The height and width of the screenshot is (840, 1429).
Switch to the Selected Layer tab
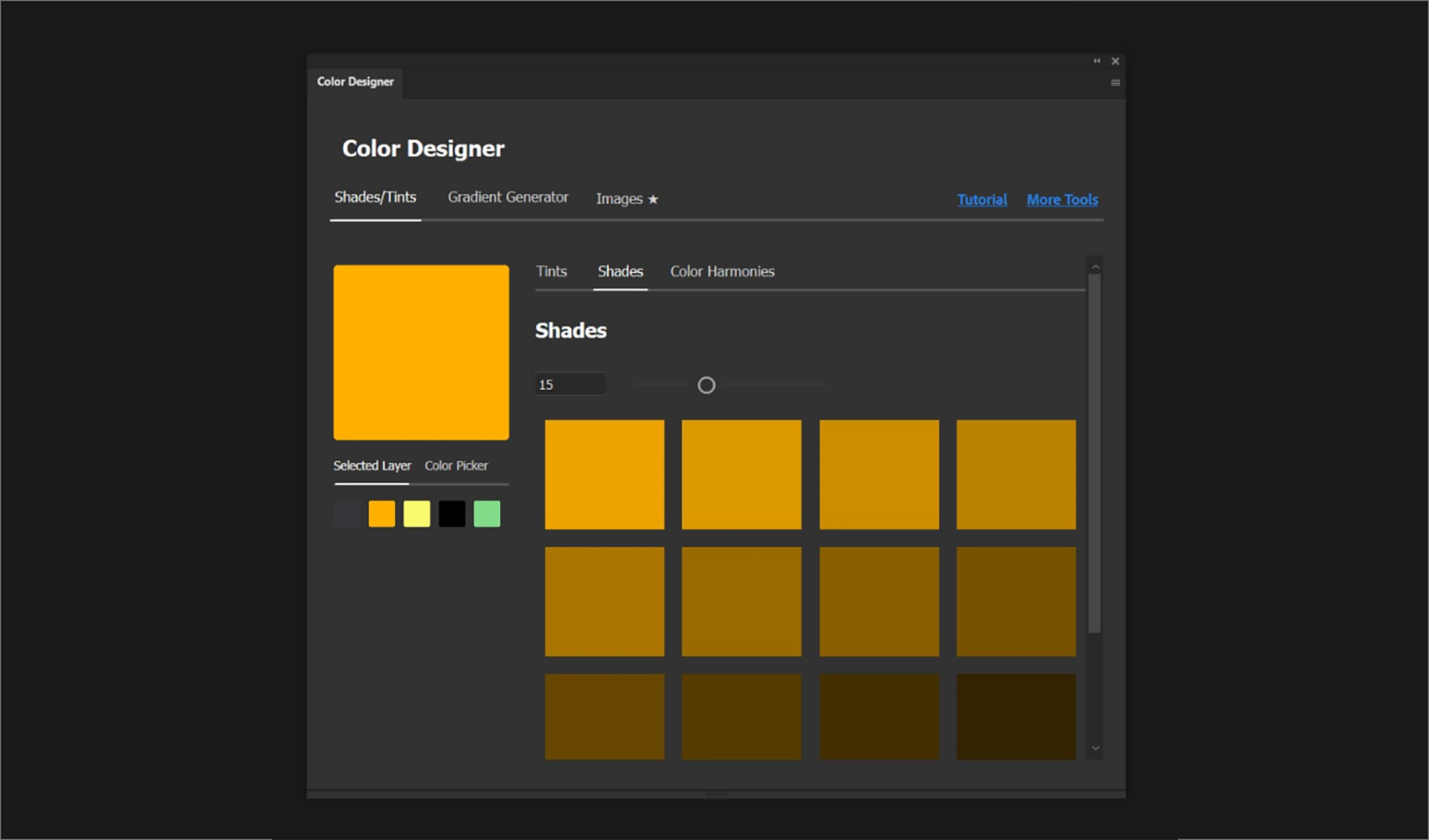372,466
